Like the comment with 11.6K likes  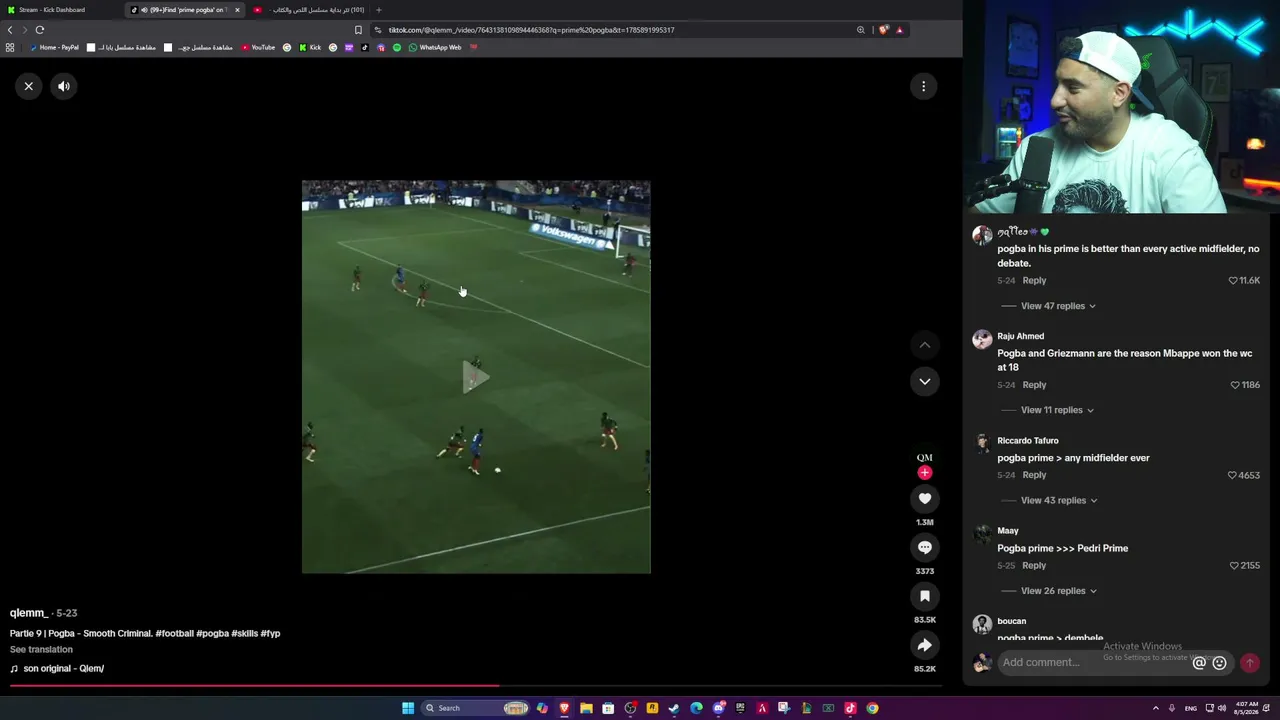coord(1233,281)
